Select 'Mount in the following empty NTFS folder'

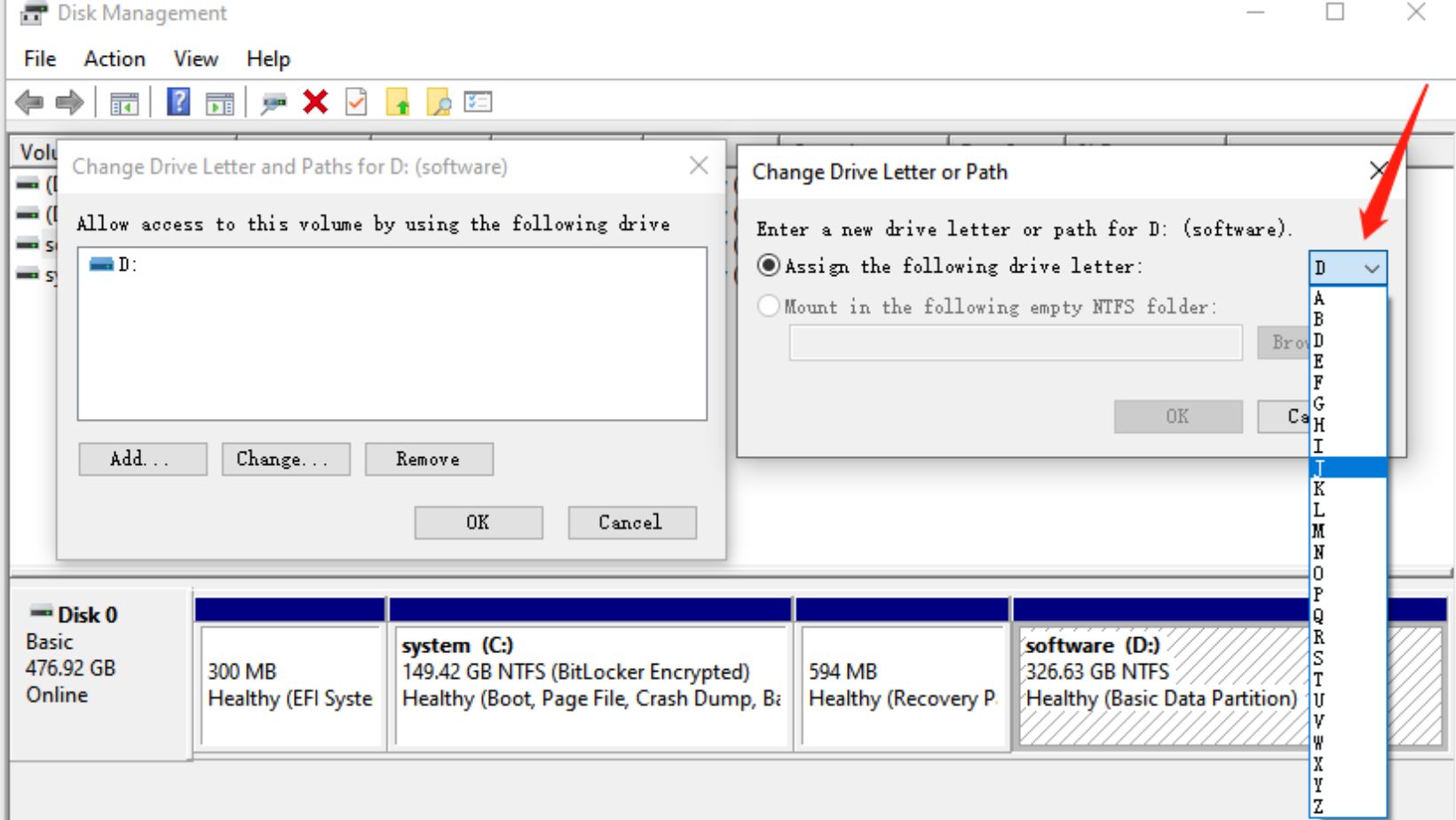point(769,306)
